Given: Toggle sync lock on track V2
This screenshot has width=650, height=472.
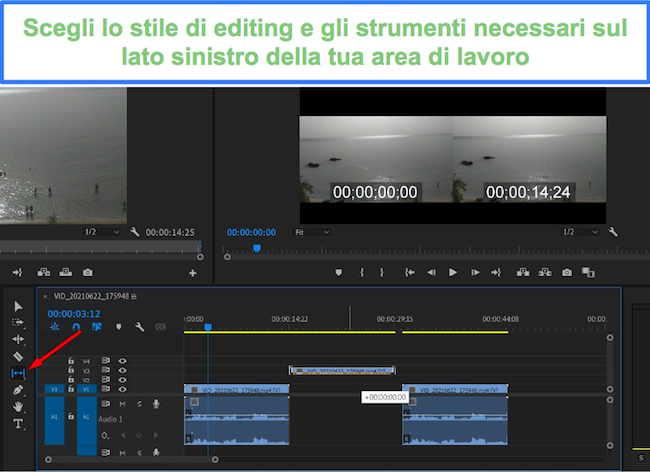Looking at the screenshot, I should (106, 380).
